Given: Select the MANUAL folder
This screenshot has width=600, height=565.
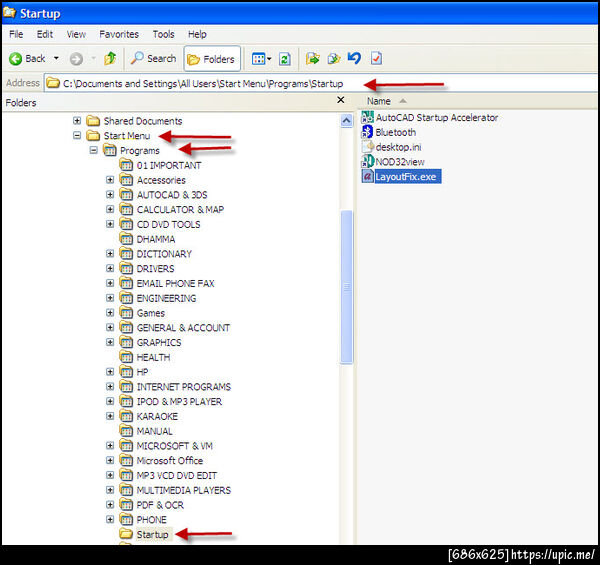Looking at the screenshot, I should (x=146, y=431).
